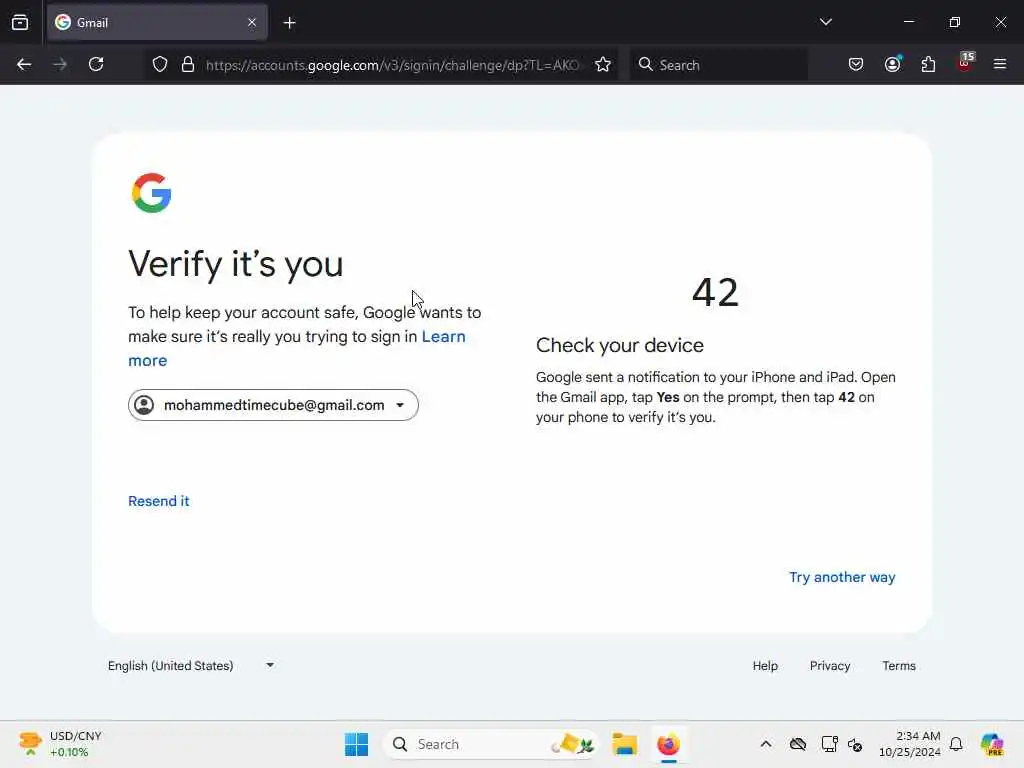Image resolution: width=1024 pixels, height=768 pixels.
Task: Open the Save to Pocket button
Action: click(x=856, y=65)
